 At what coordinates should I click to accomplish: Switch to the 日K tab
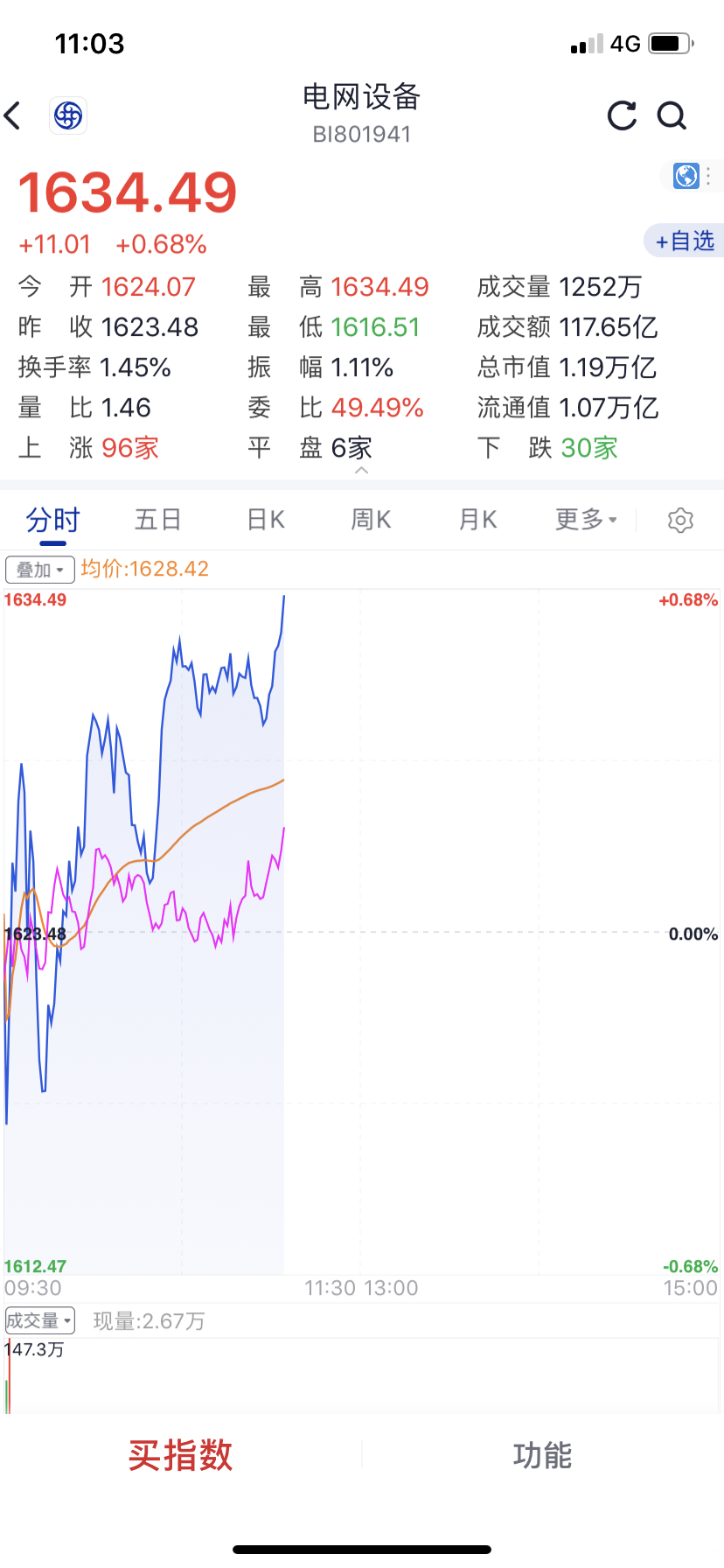point(266,520)
